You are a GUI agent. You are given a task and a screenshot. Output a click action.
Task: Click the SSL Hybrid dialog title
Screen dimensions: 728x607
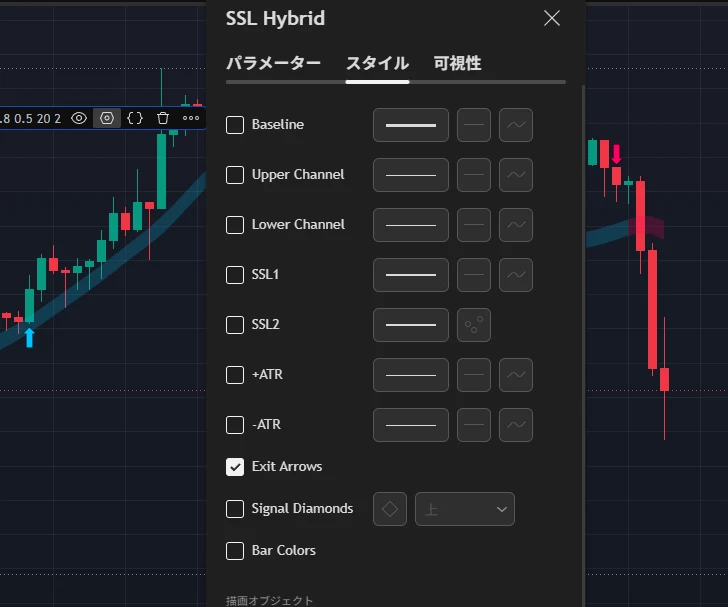(275, 19)
